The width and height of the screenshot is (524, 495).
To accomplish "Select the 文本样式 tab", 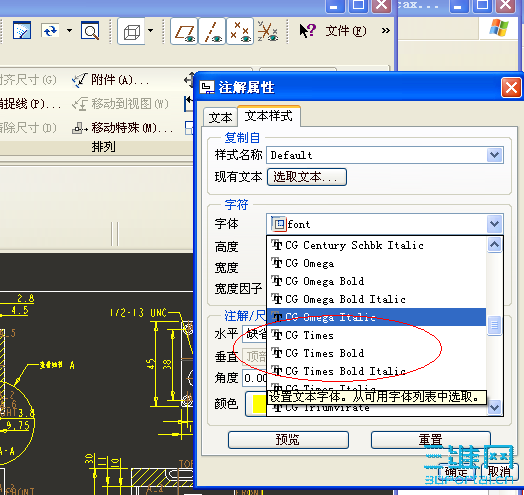I will [269, 116].
